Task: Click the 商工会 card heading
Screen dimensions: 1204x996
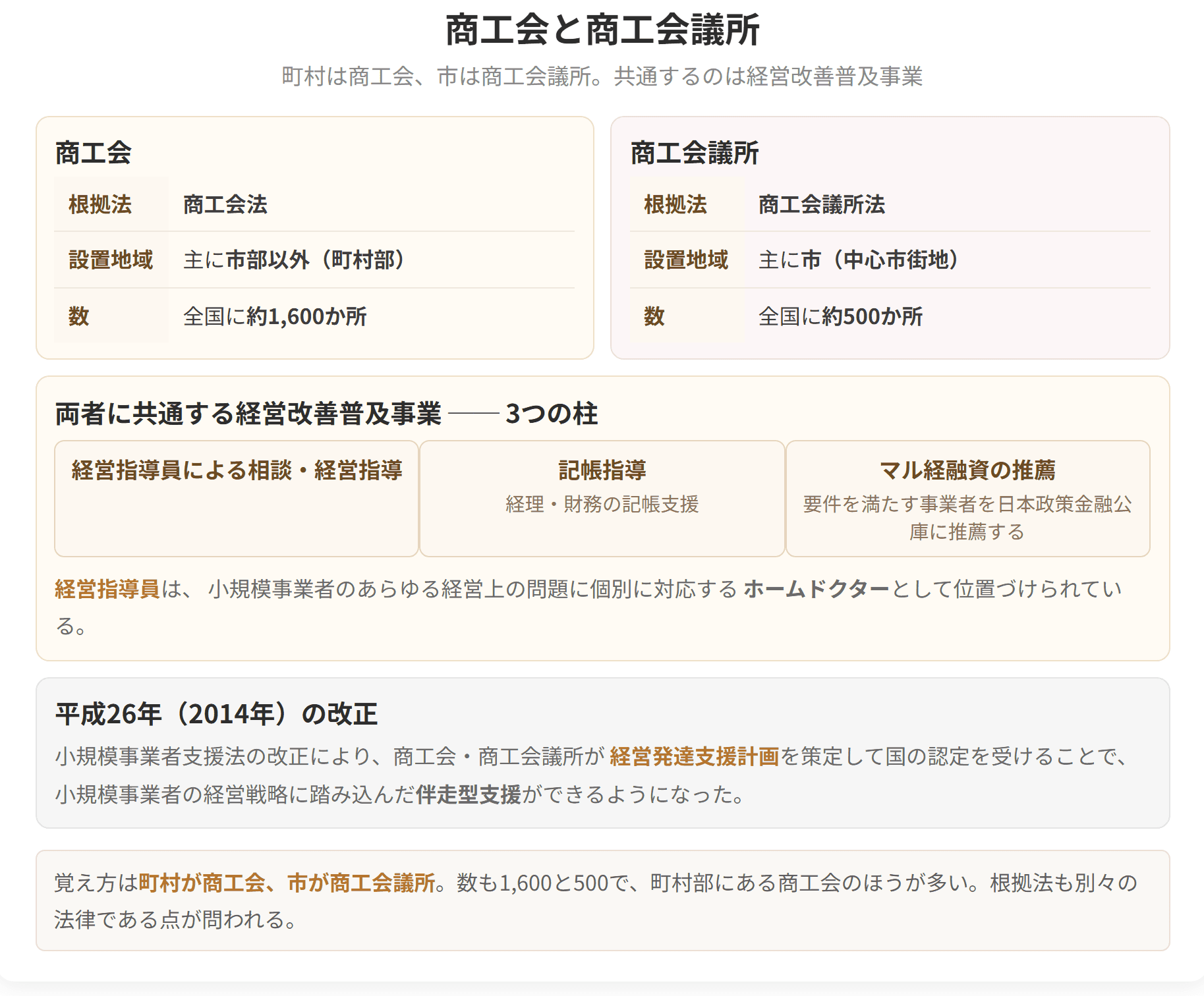Action: pyautogui.click(x=94, y=153)
